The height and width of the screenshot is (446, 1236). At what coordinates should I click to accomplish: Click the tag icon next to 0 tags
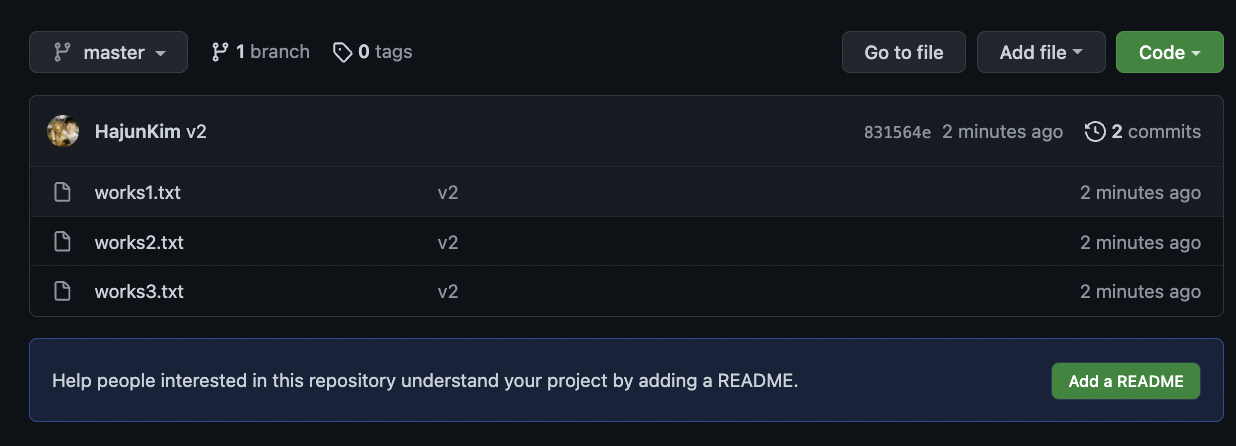343,52
